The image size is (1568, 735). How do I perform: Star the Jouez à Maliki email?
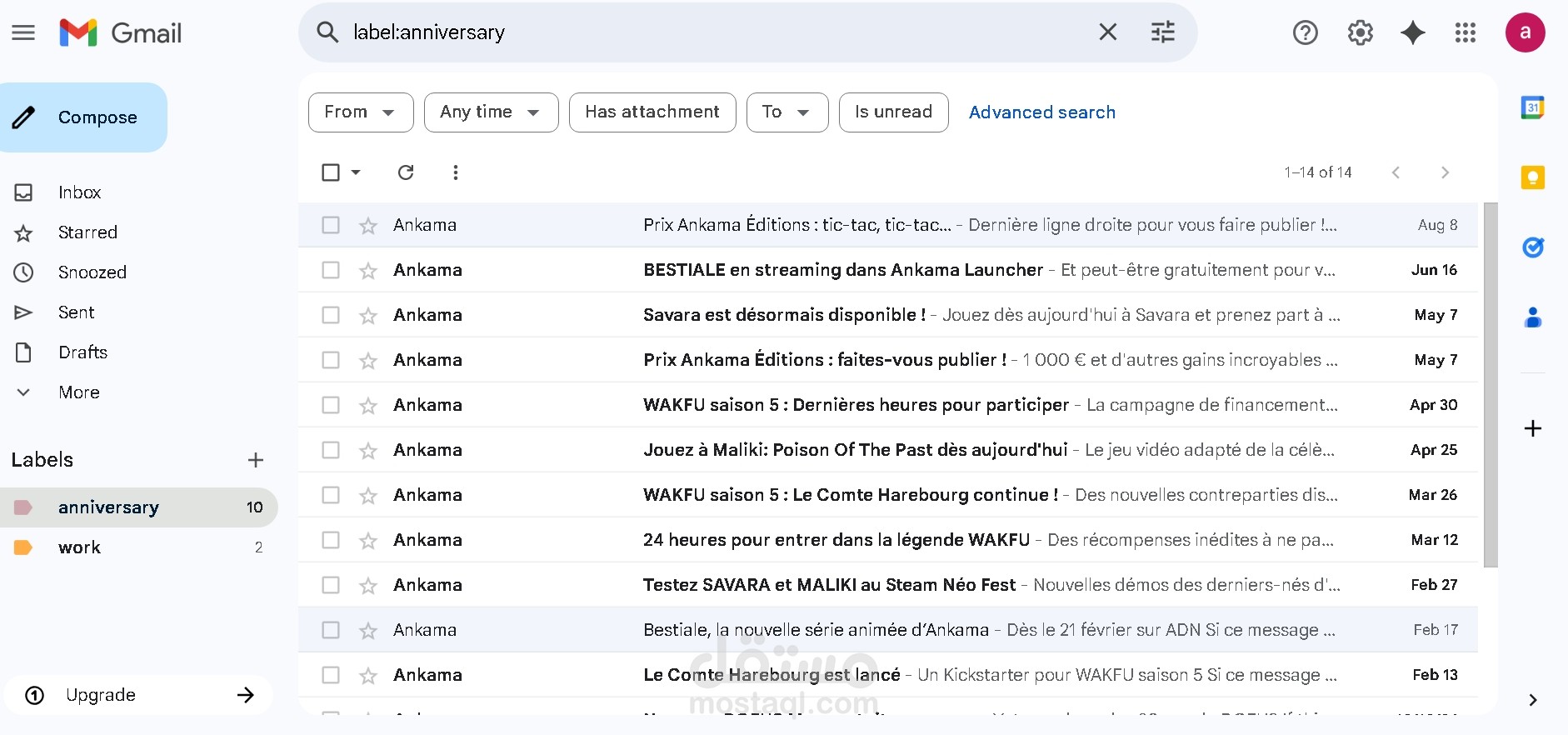click(368, 451)
